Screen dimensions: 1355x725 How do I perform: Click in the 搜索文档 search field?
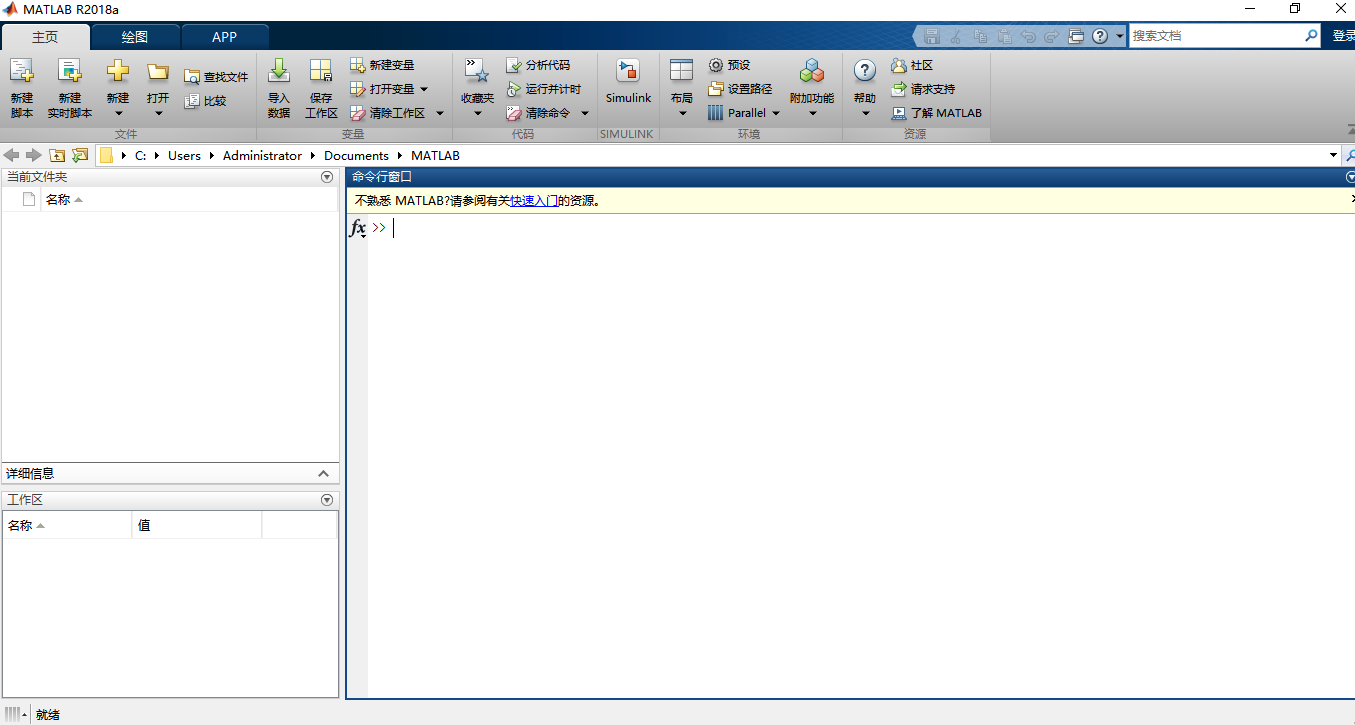[x=1216, y=36]
